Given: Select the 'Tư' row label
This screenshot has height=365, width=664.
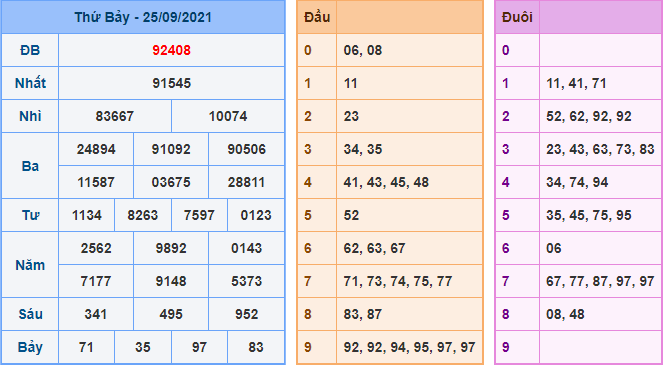Looking at the screenshot, I should click(30, 216).
